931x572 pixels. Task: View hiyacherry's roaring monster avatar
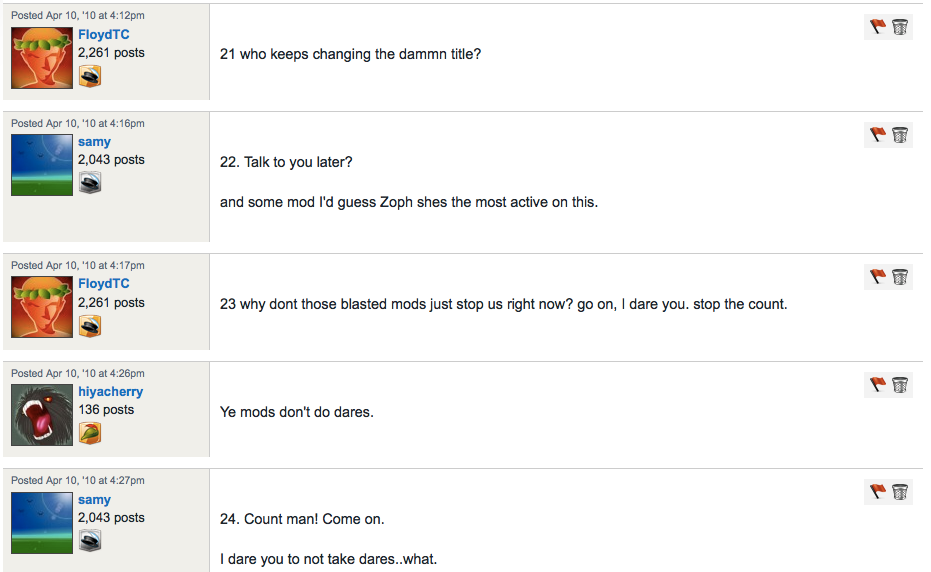point(42,415)
